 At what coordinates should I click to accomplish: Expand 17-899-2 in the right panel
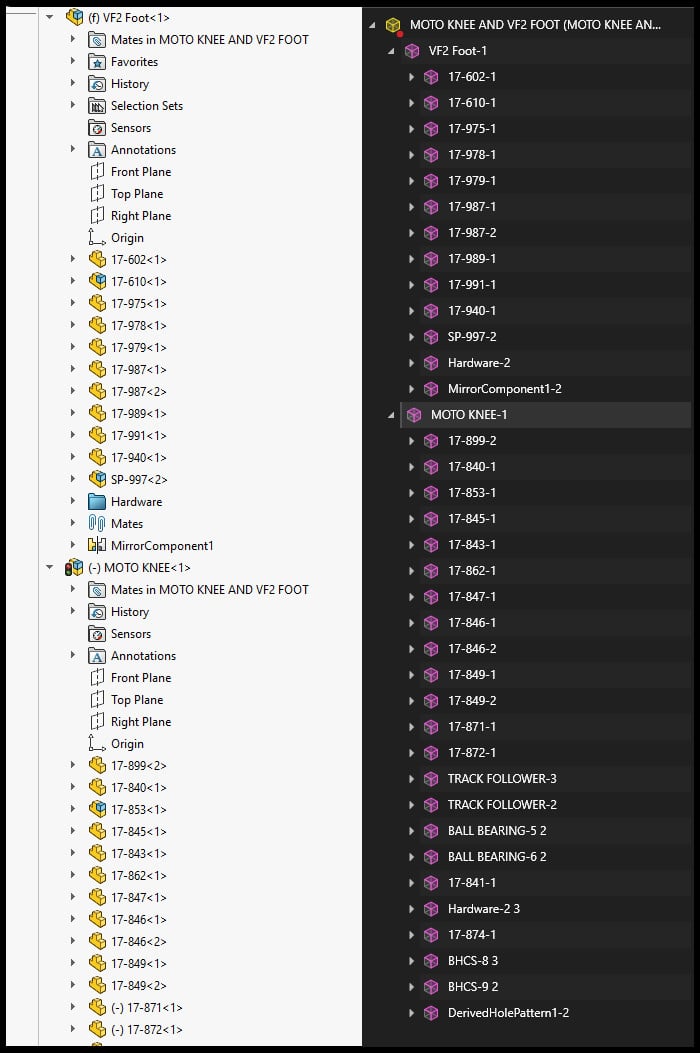click(411, 441)
